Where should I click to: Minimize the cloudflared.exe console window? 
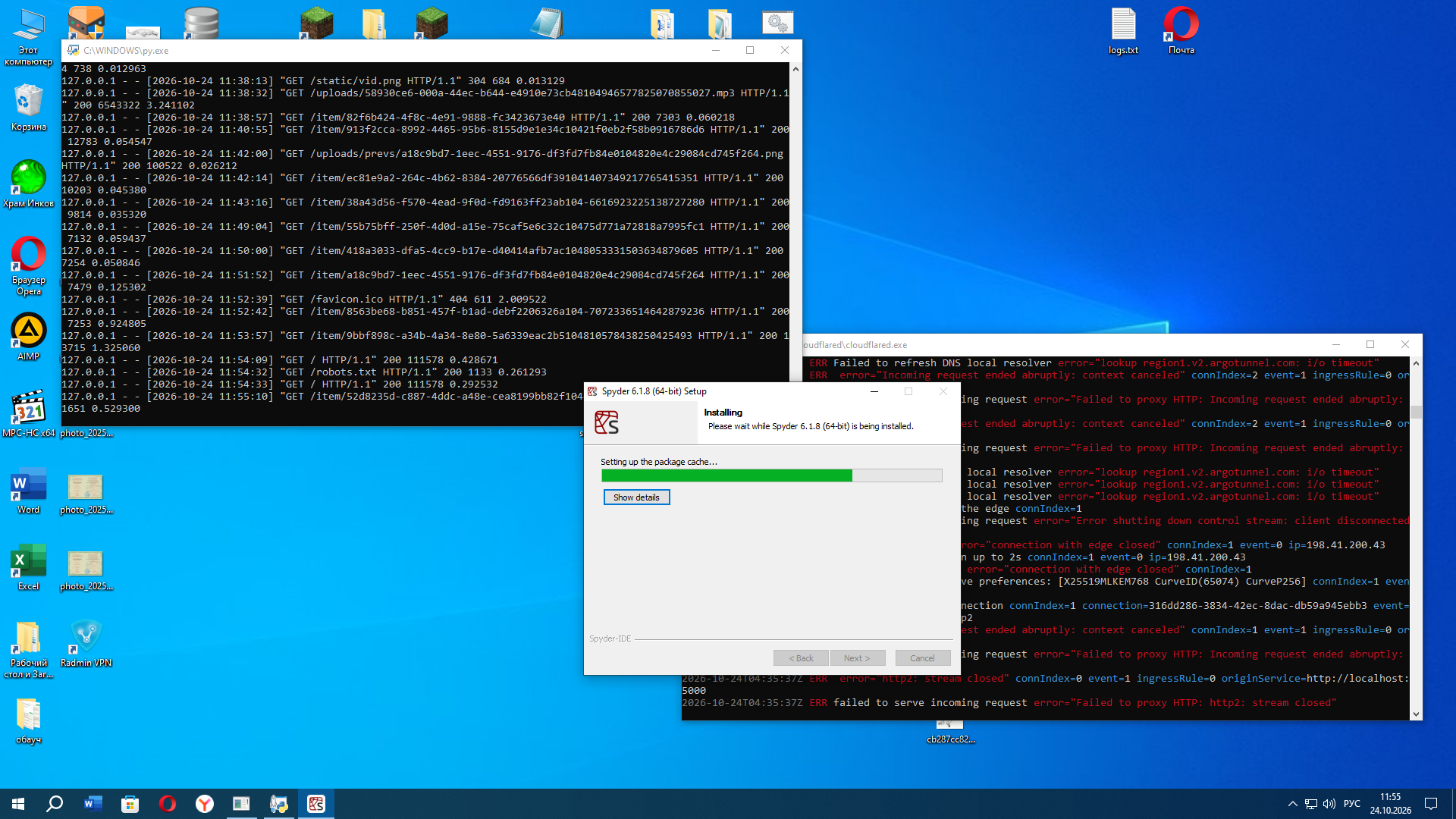(1336, 344)
